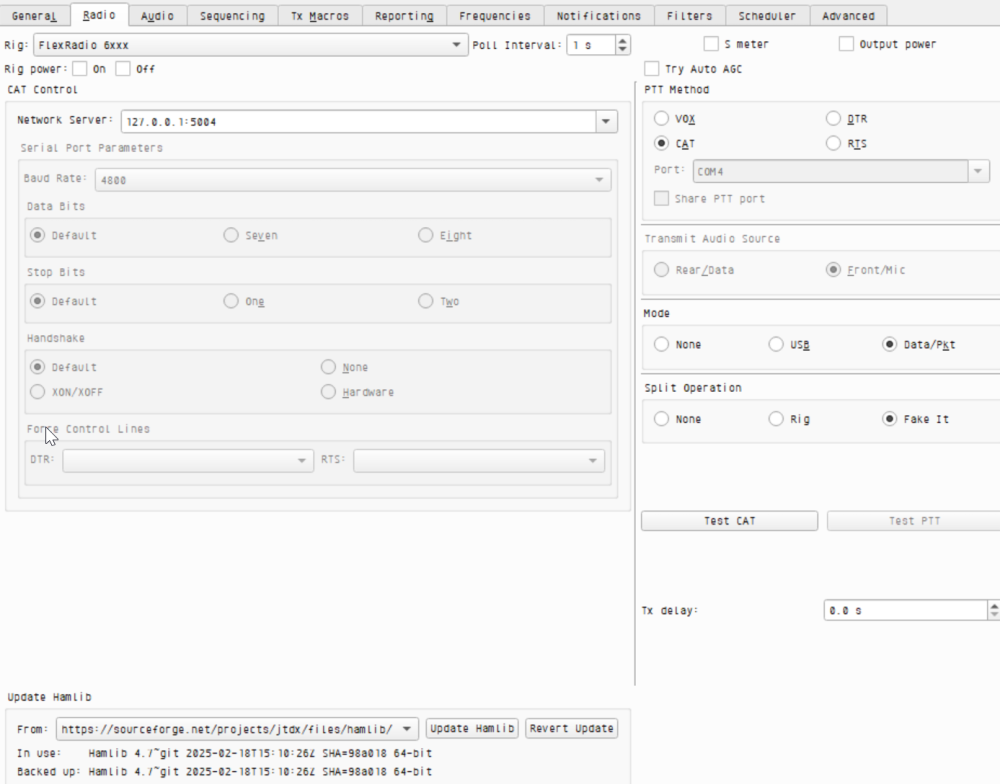Open the DTR force control dropdown
This screenshot has height=784, width=1000.
pyautogui.click(x=188, y=461)
